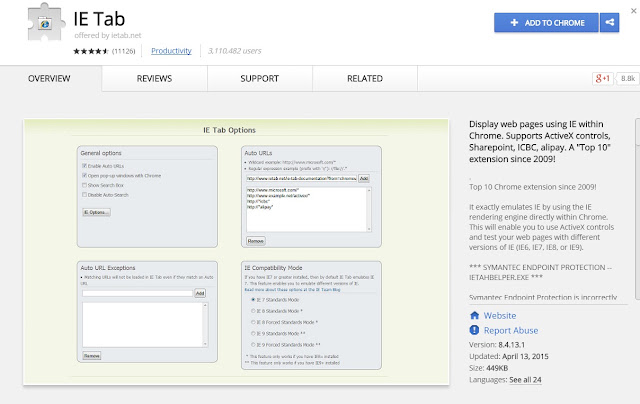The width and height of the screenshot is (640, 404).
Task: Click the share icon button
Action: tap(609, 22)
